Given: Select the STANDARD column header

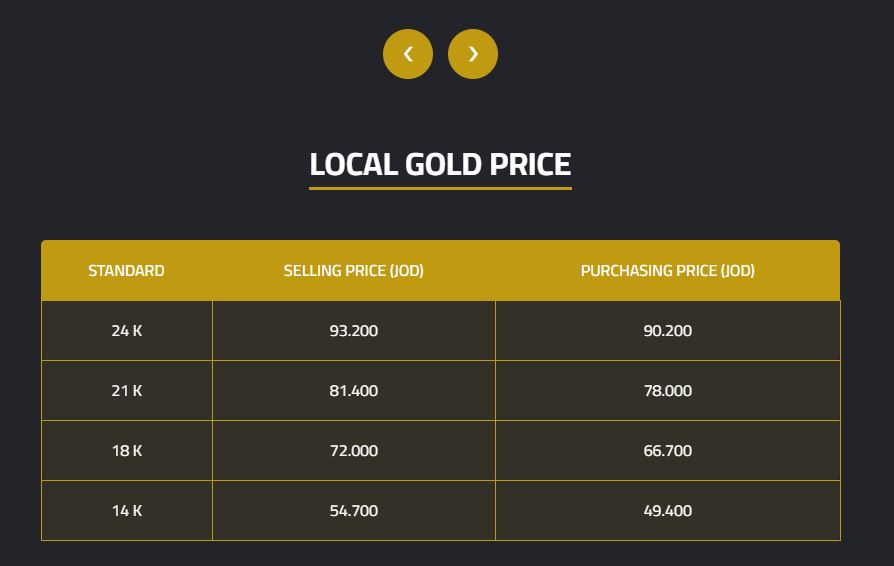Looking at the screenshot, I should pos(126,271).
